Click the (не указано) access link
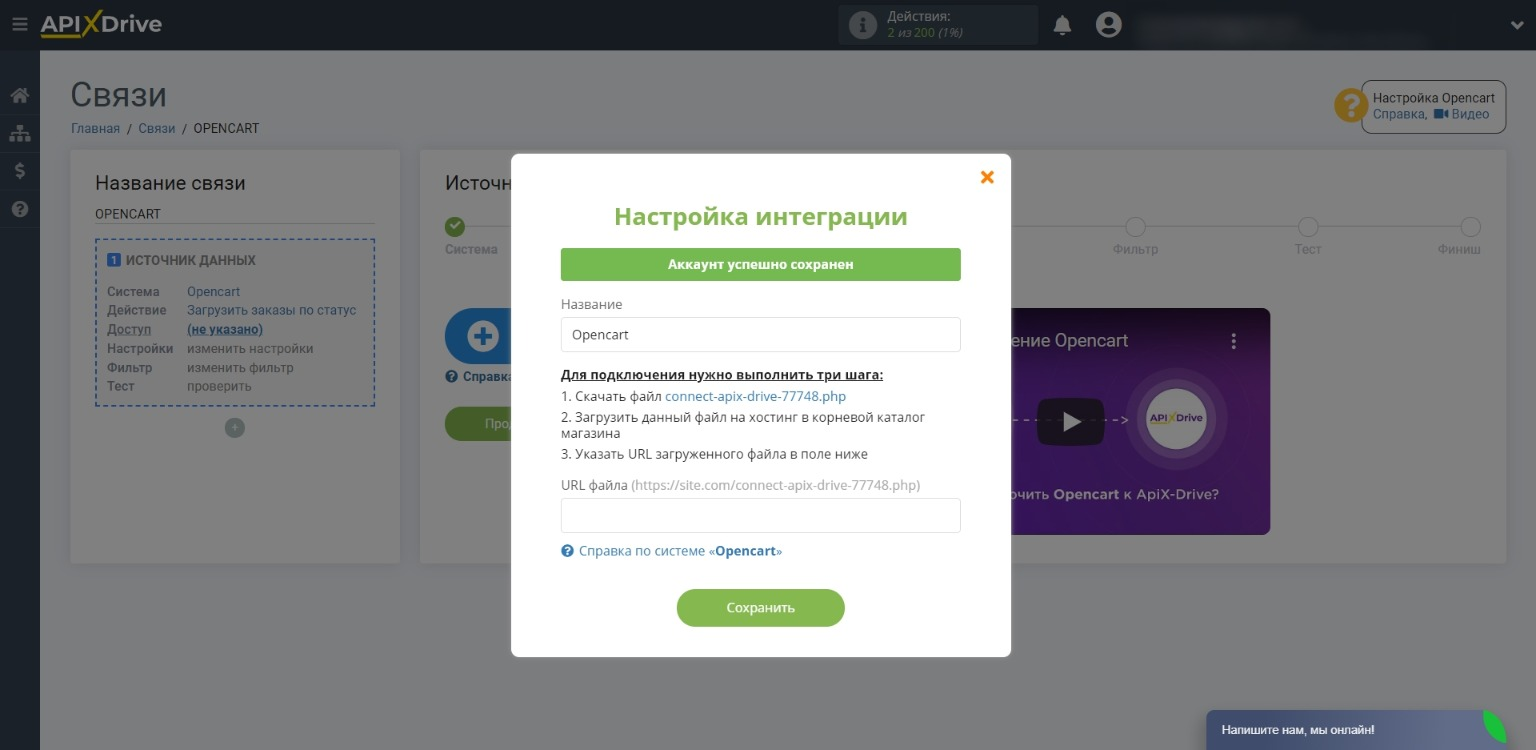The height and width of the screenshot is (750, 1536). pos(225,329)
